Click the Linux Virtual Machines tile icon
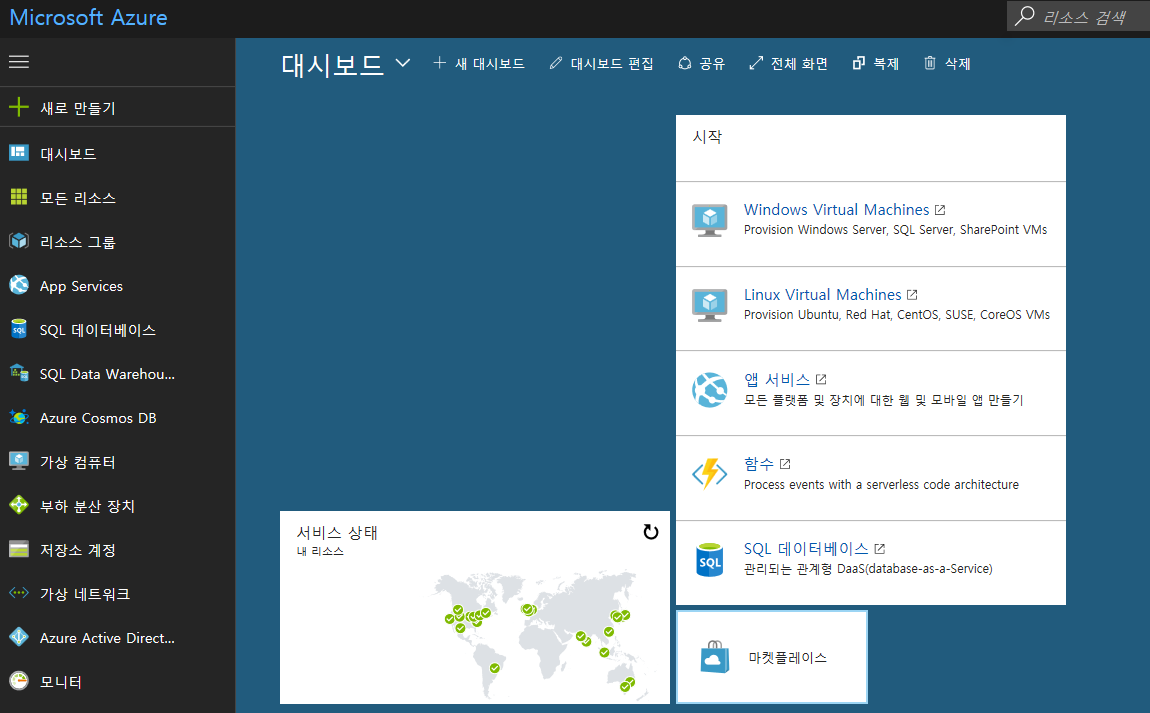Viewport: 1150px width, 713px height. [x=709, y=306]
